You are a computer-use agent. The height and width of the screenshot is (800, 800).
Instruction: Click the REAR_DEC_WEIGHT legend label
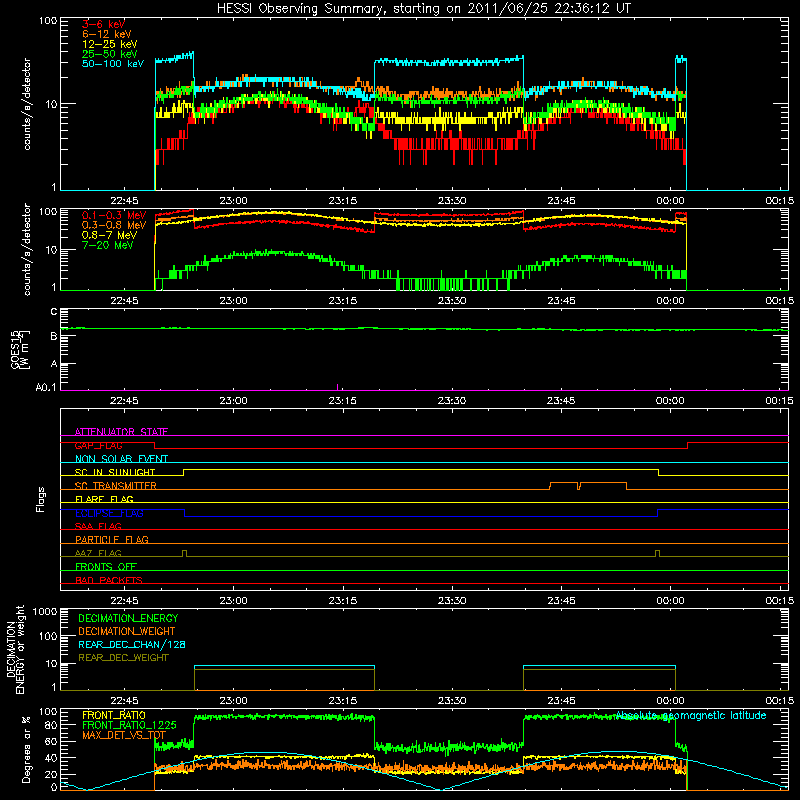pyautogui.click(x=123, y=658)
